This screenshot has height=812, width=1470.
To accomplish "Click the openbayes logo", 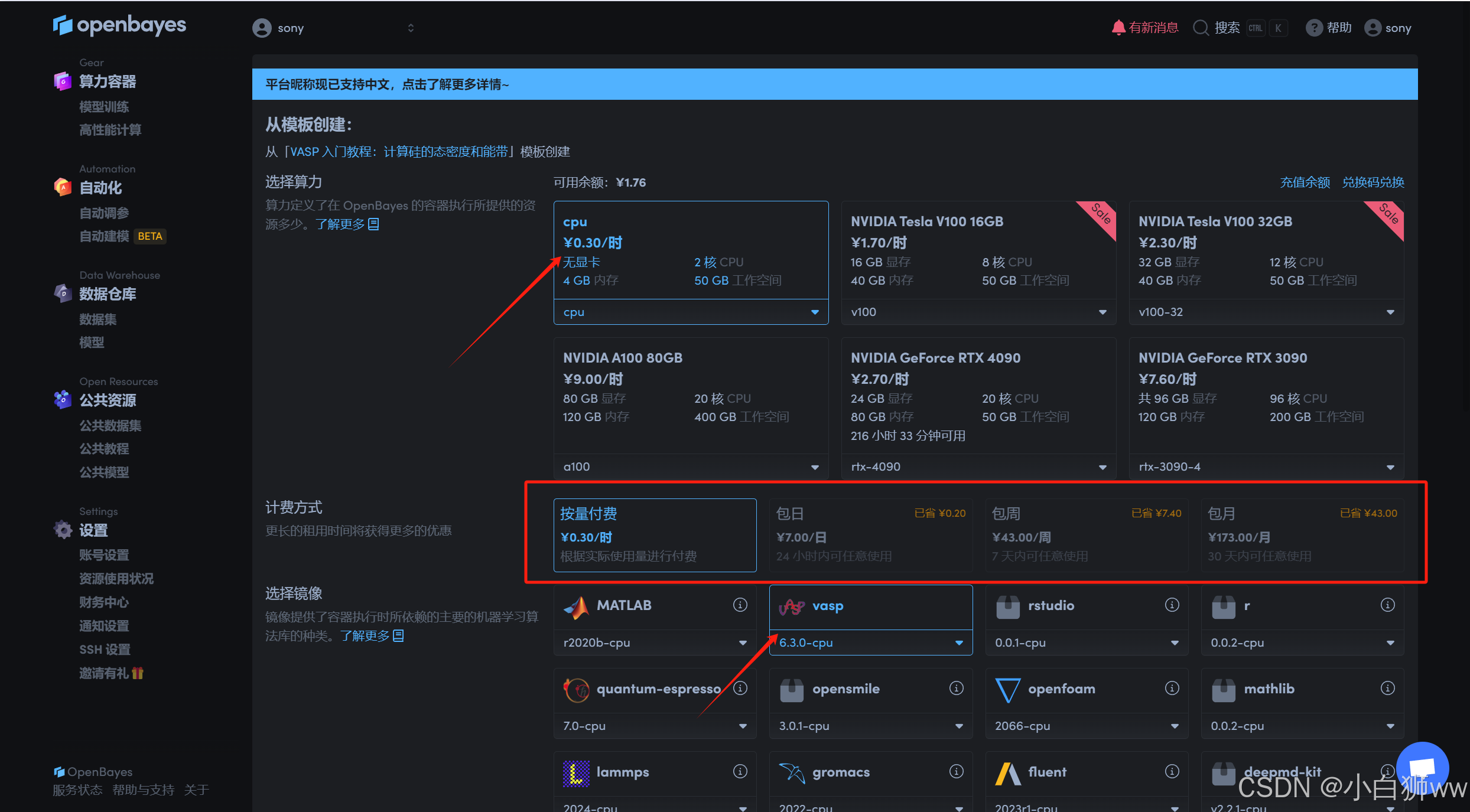I will click(x=120, y=25).
